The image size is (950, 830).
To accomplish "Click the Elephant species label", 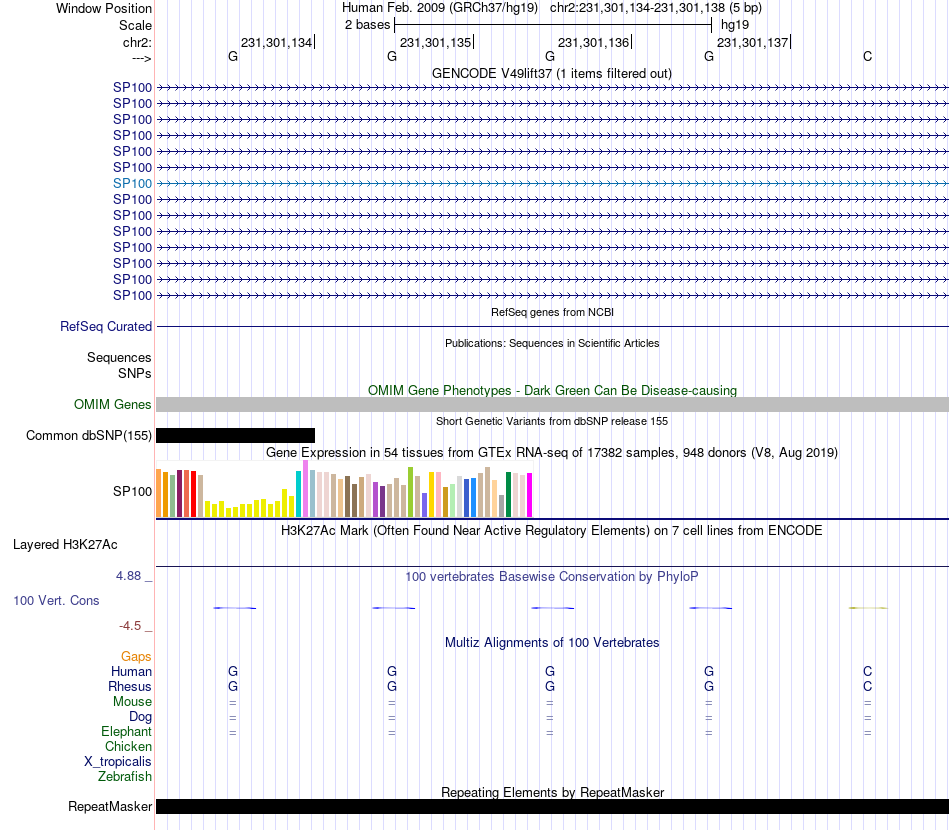I will pos(126,732).
